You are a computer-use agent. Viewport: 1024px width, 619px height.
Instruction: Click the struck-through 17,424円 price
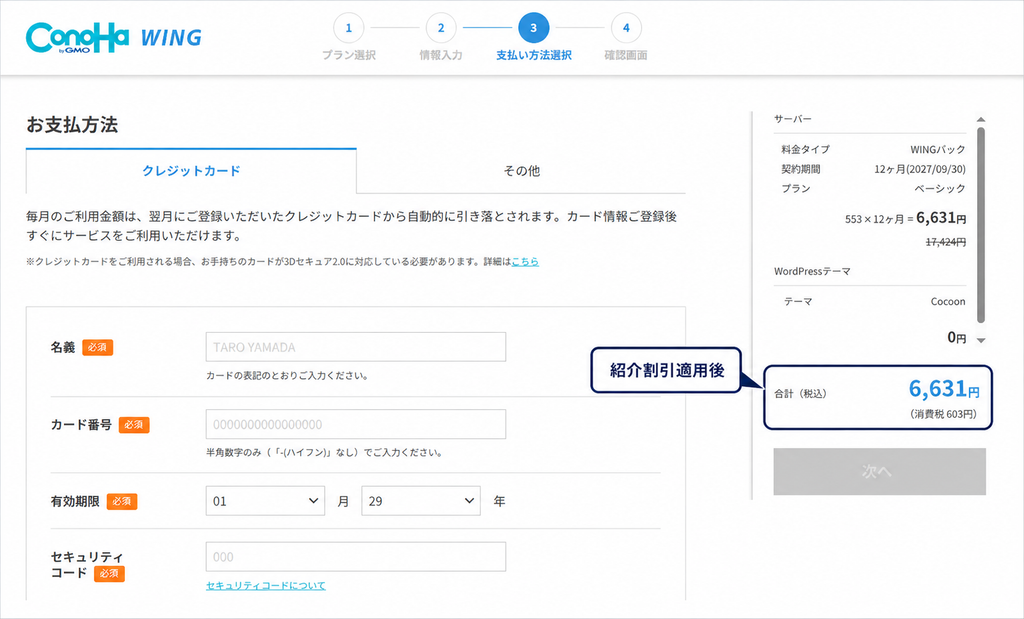[x=946, y=242]
